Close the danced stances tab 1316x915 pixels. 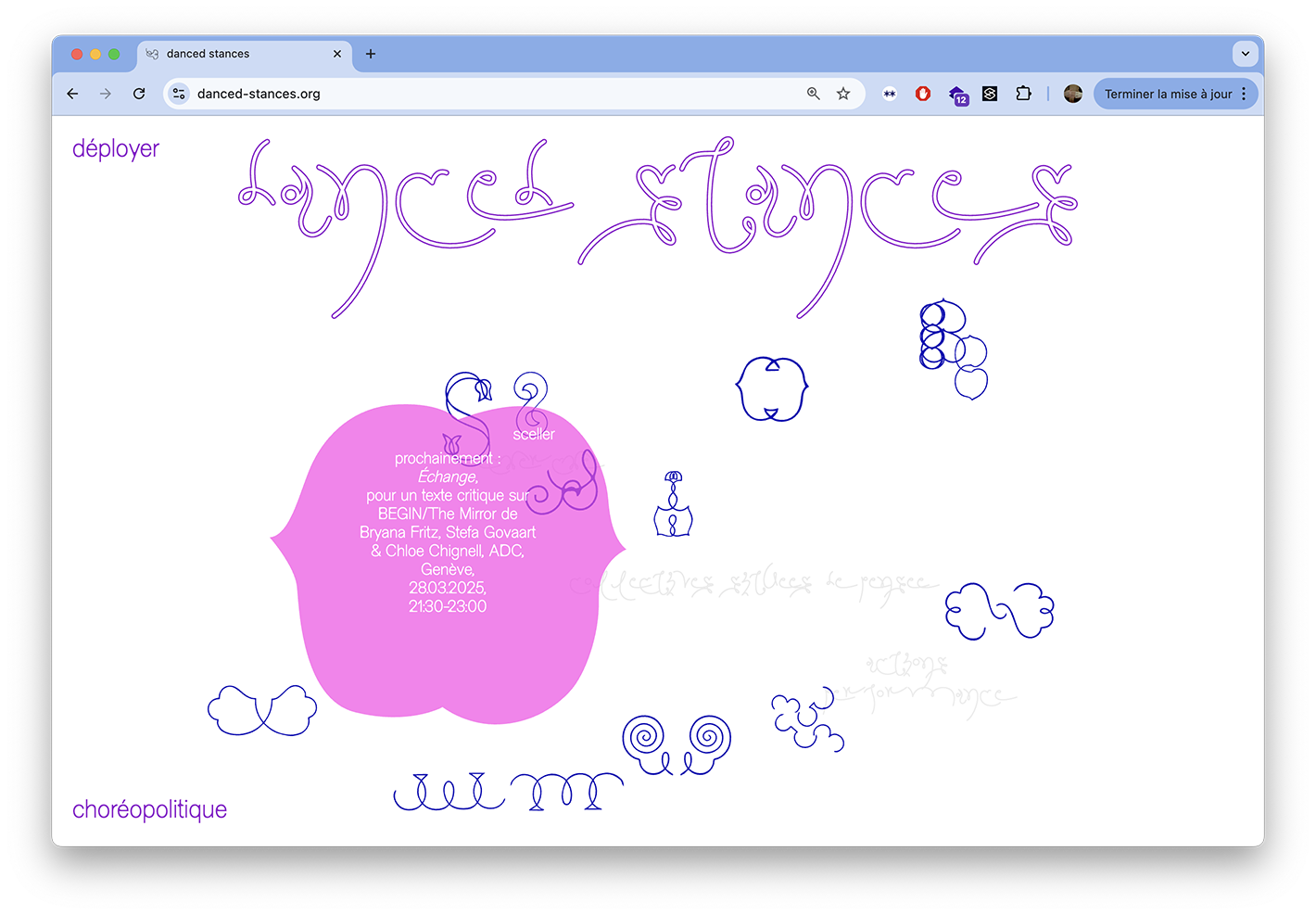[x=337, y=54]
